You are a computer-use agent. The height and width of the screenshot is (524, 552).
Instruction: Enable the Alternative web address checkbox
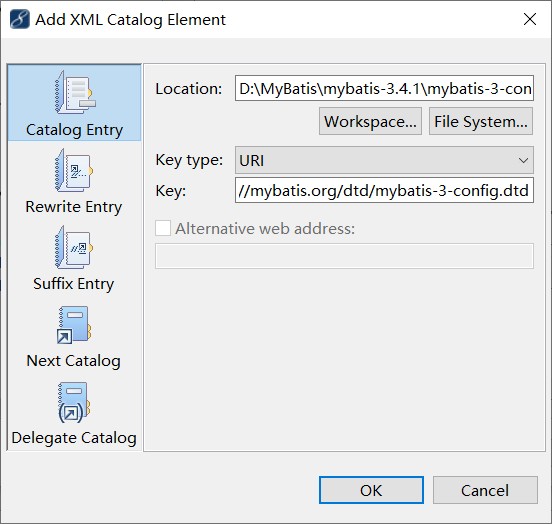(163, 228)
